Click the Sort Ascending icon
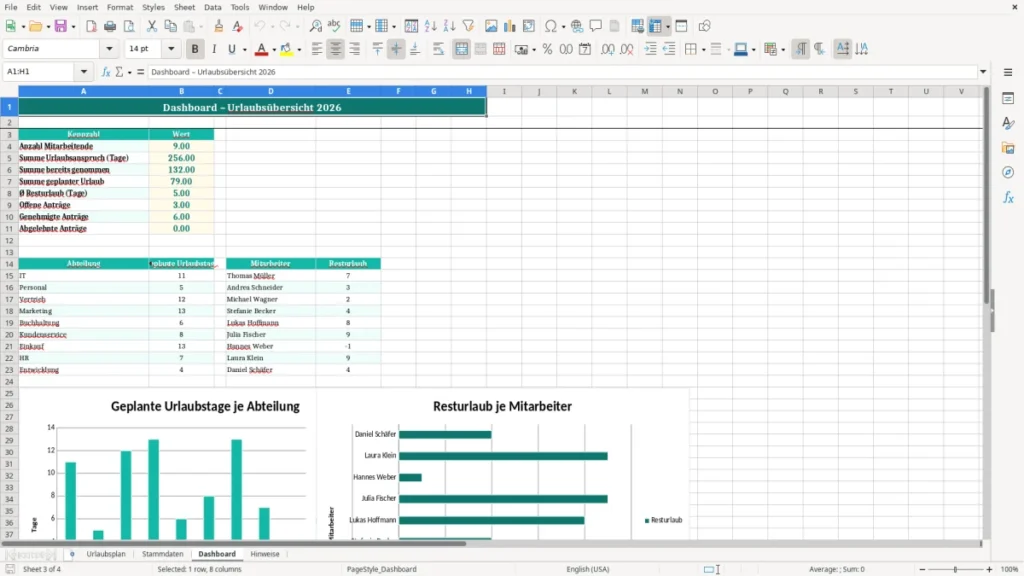1024x576 pixels. pos(430,26)
